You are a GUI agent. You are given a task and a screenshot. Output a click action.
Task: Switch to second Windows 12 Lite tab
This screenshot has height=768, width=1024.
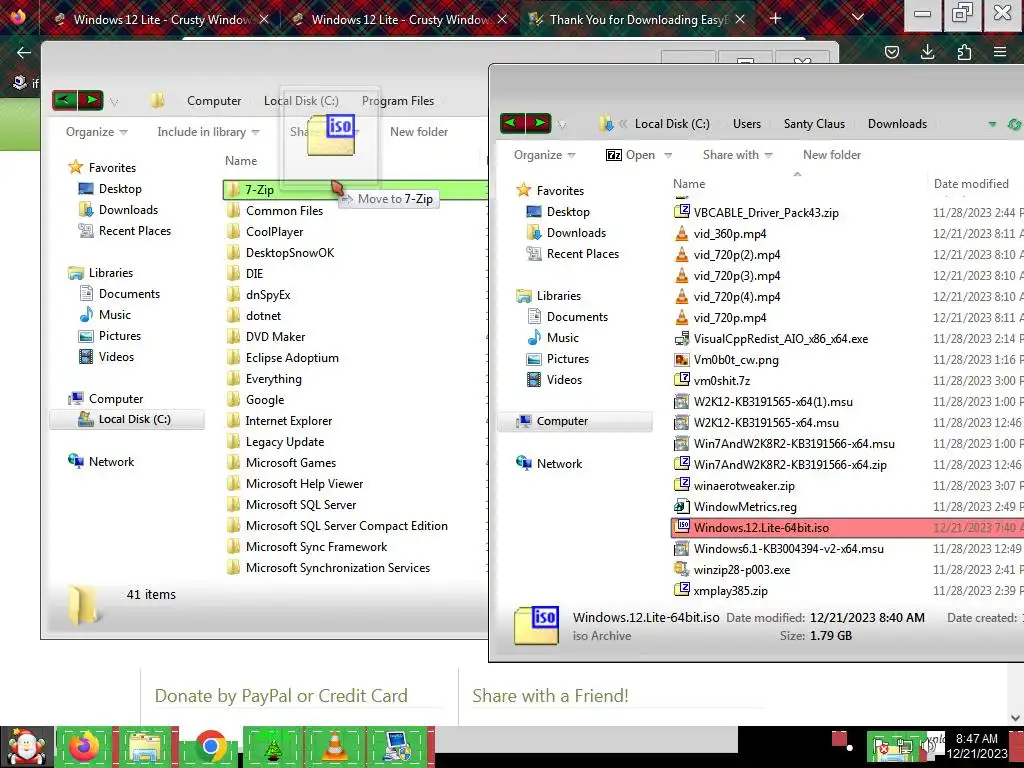(x=400, y=20)
